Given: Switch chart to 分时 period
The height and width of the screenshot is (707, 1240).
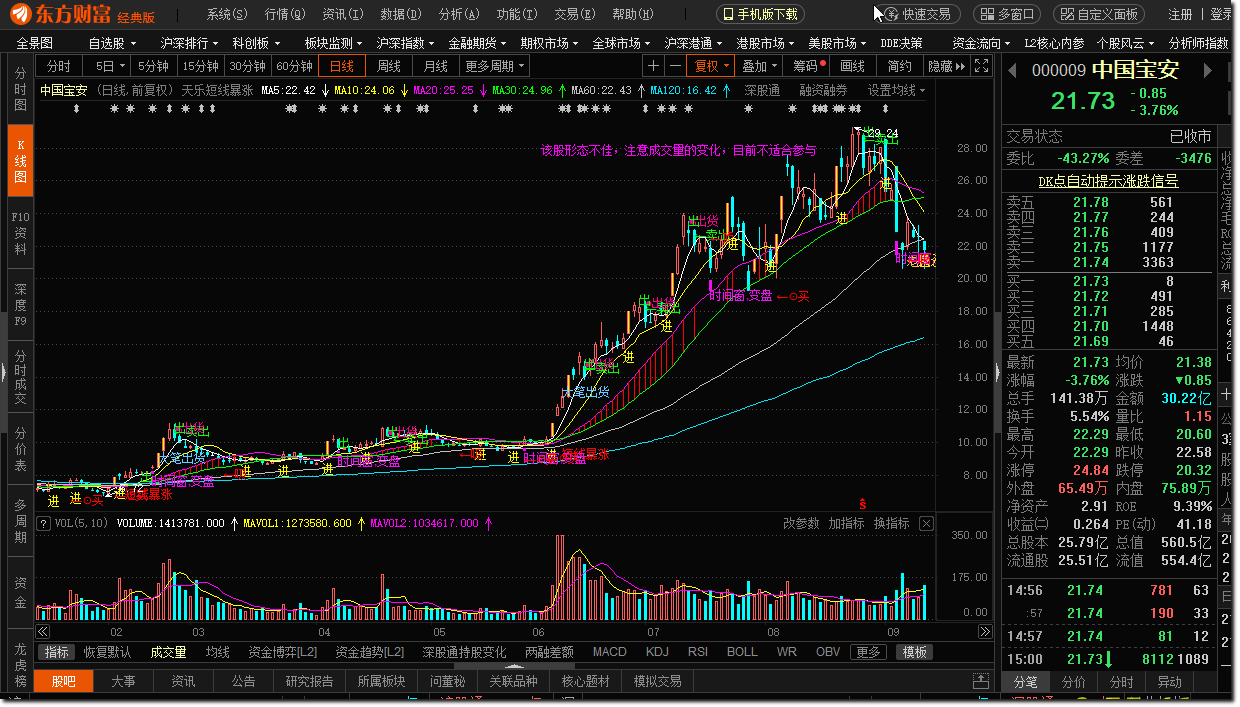Looking at the screenshot, I should click(x=59, y=66).
